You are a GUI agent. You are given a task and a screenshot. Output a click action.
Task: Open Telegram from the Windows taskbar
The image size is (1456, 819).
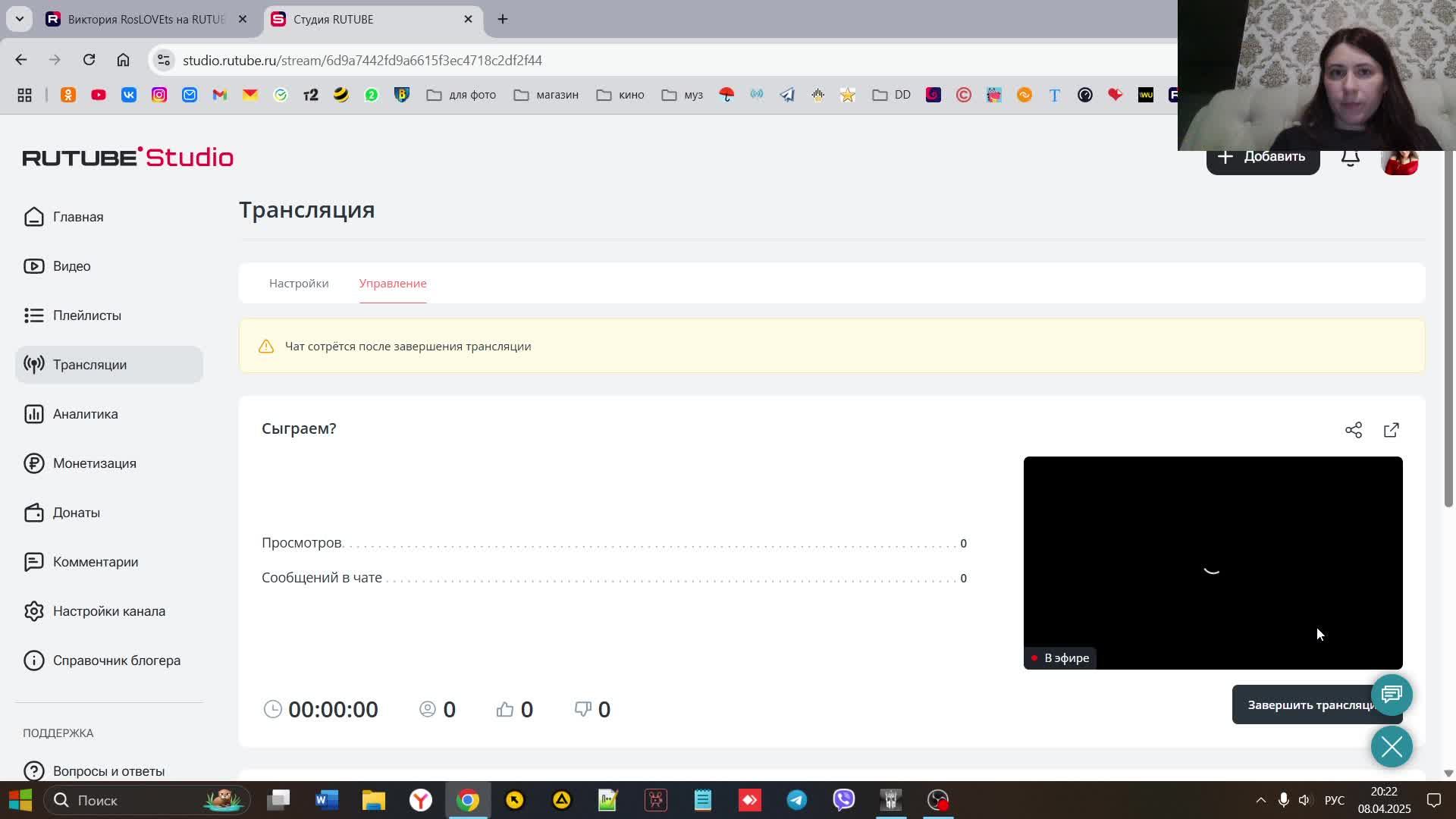(x=796, y=800)
